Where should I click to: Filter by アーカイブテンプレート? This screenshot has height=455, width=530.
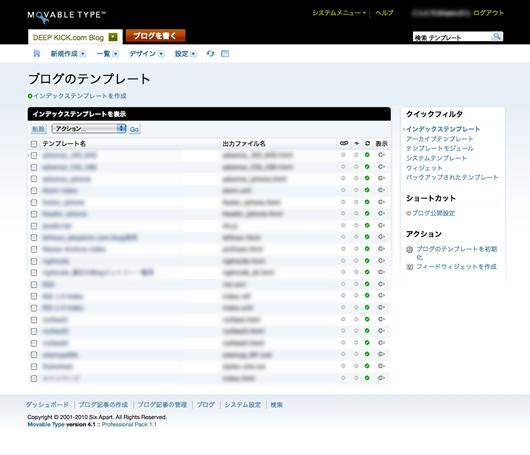439,139
